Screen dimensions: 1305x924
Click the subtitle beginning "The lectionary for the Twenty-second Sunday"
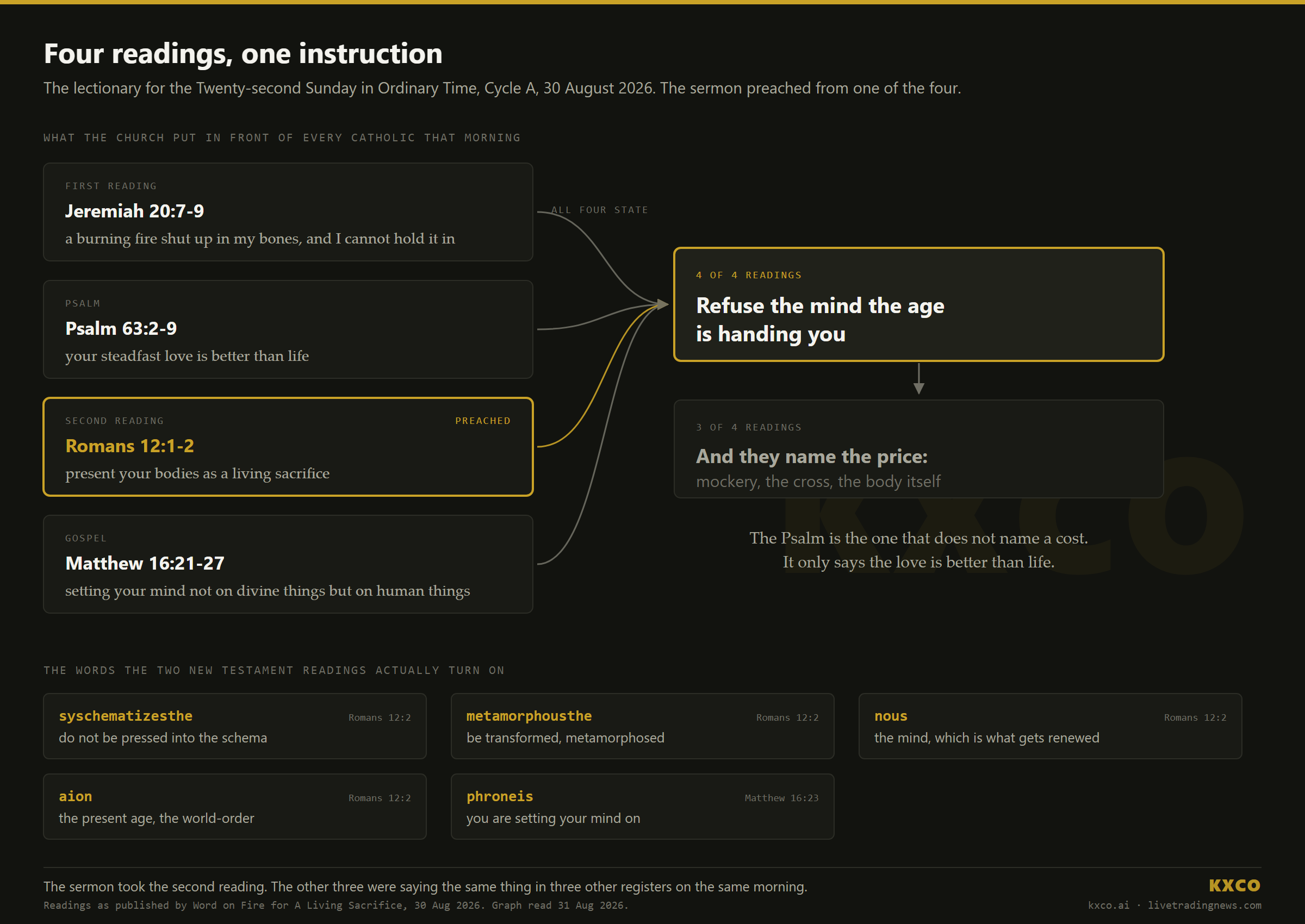click(502, 88)
